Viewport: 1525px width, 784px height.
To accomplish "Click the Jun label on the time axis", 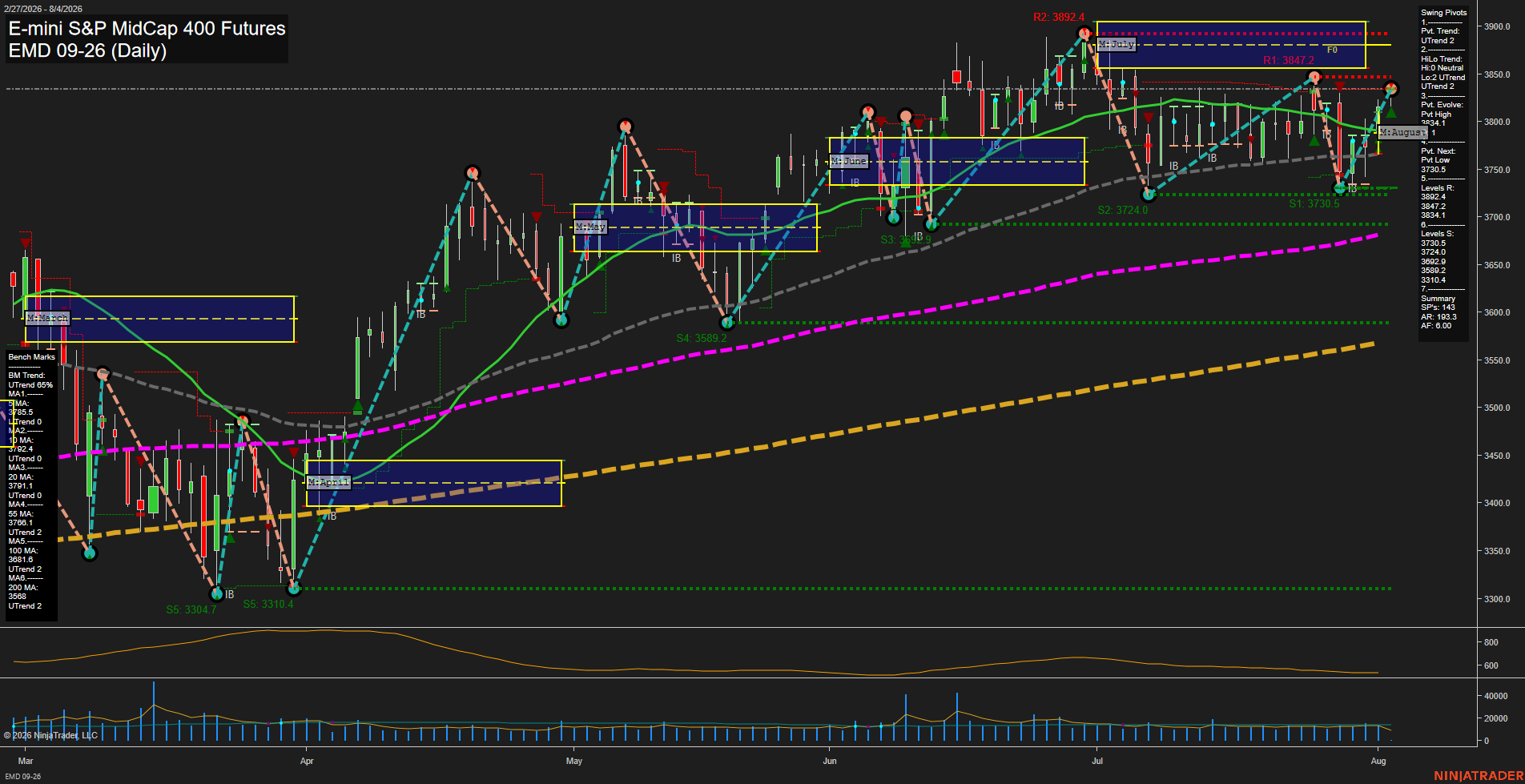I will click(x=830, y=761).
